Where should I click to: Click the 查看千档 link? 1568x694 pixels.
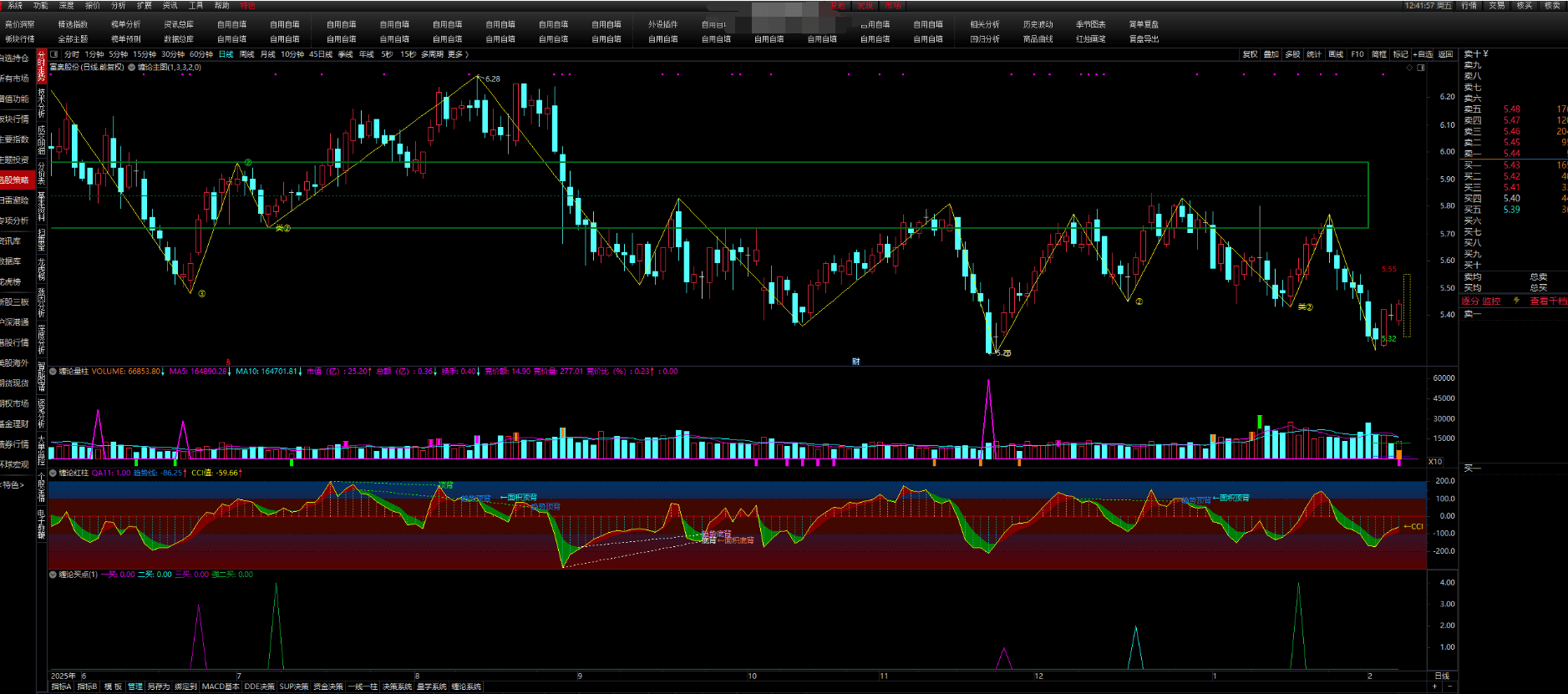point(1548,301)
